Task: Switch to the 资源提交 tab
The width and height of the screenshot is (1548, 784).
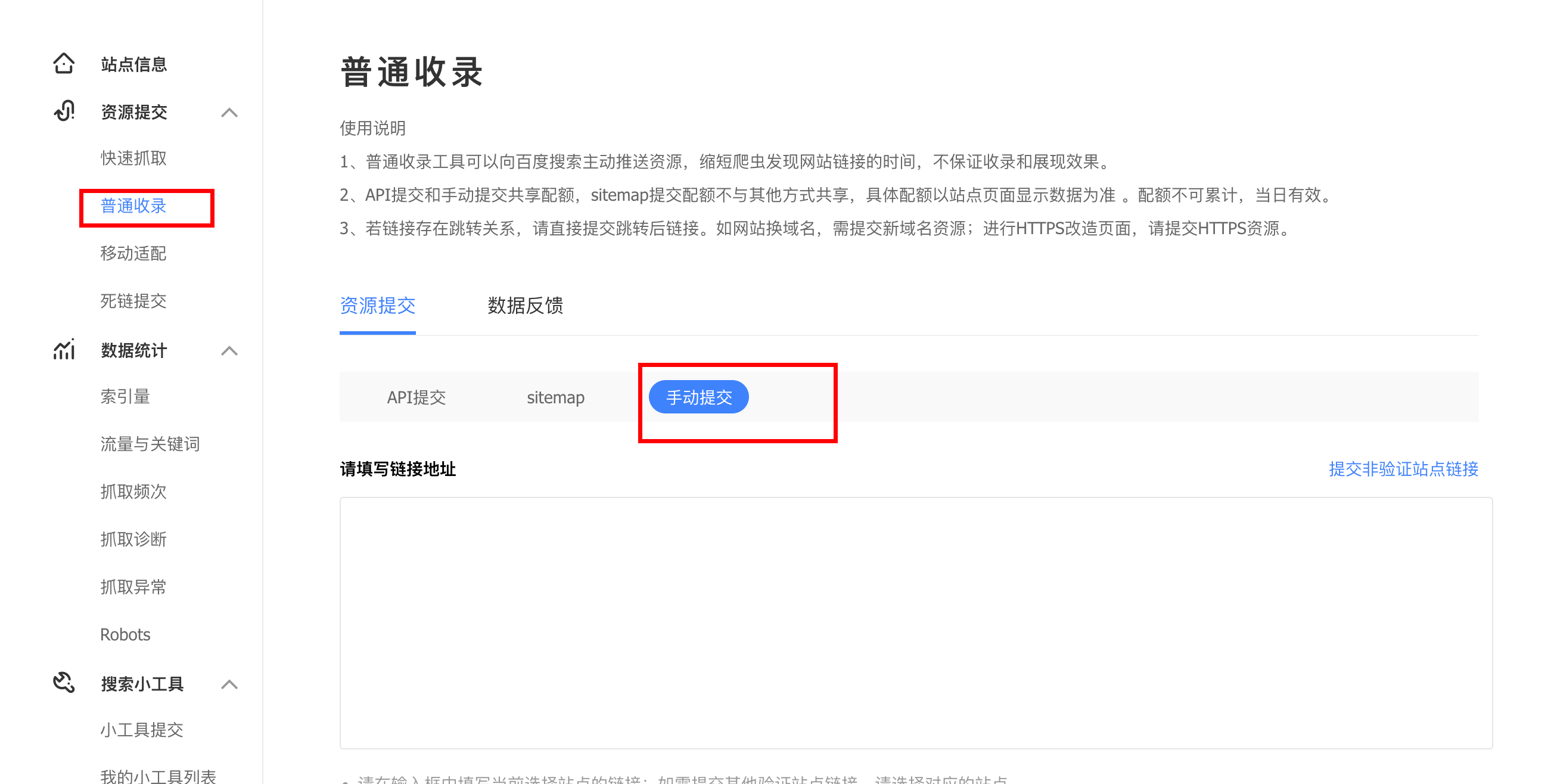Action: (377, 305)
